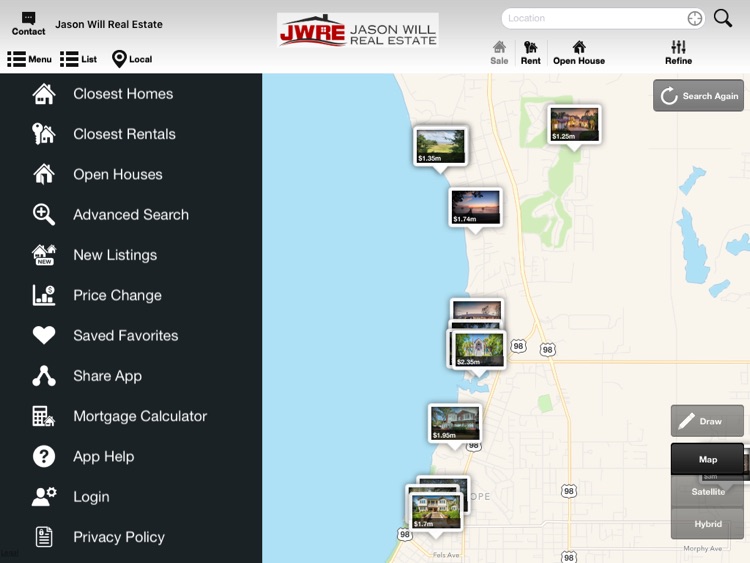Select the Sale house filter
Screen dimensions: 750x563
click(x=499, y=53)
